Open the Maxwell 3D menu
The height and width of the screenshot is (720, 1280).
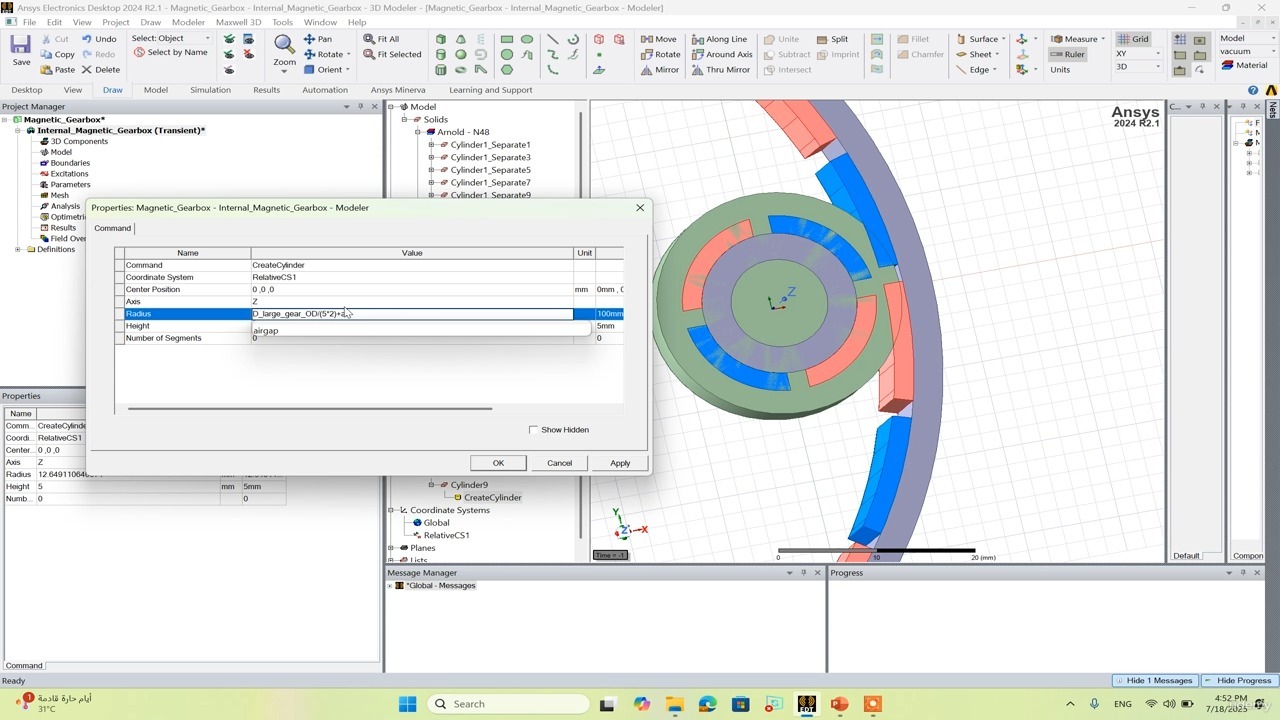coord(238,22)
